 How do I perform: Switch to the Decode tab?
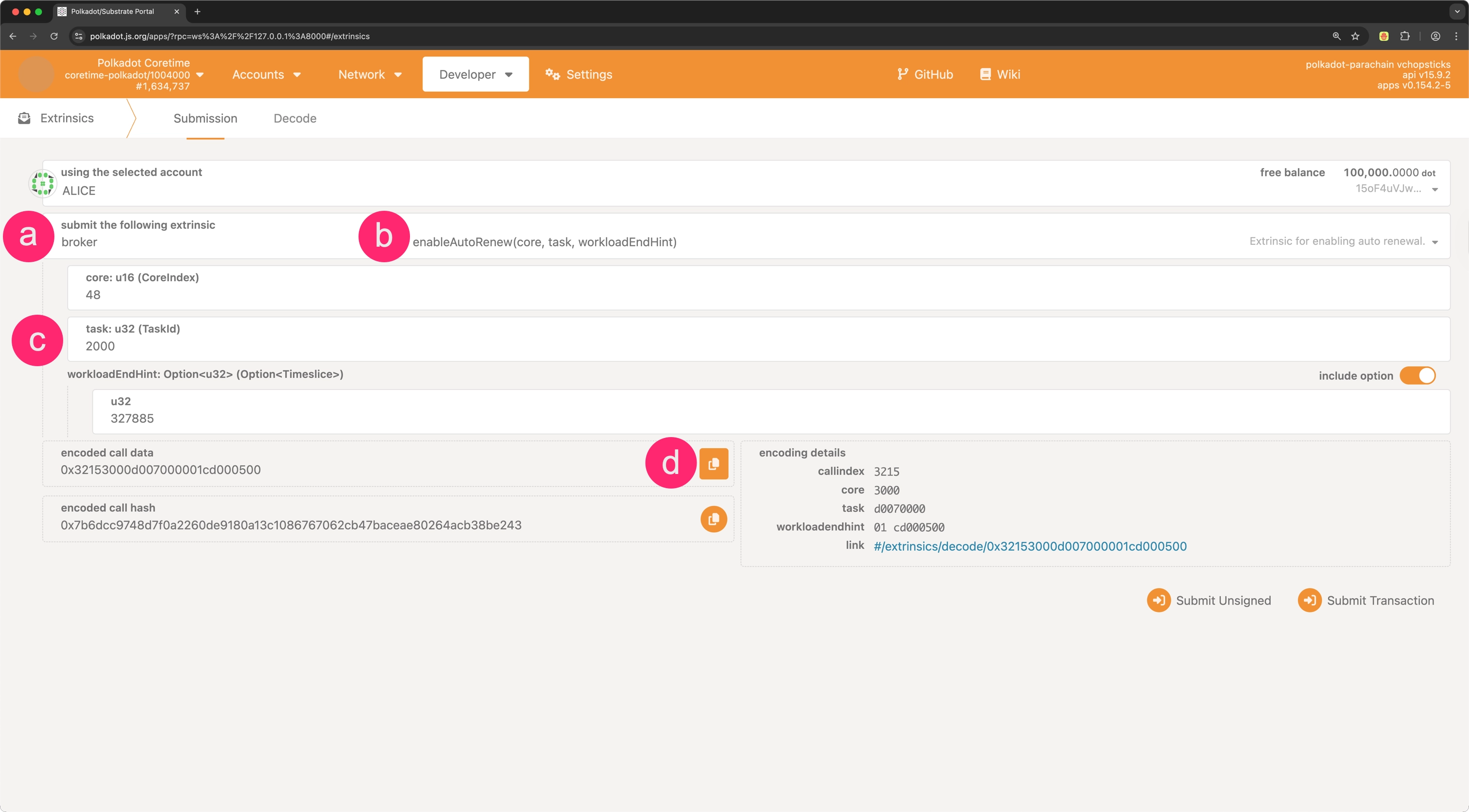295,118
